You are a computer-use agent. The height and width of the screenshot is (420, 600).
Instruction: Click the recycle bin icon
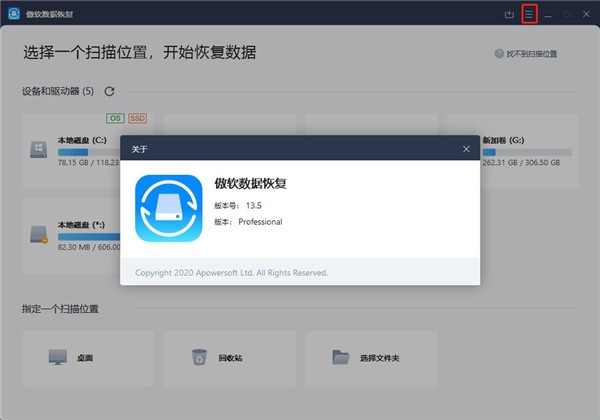tap(198, 357)
